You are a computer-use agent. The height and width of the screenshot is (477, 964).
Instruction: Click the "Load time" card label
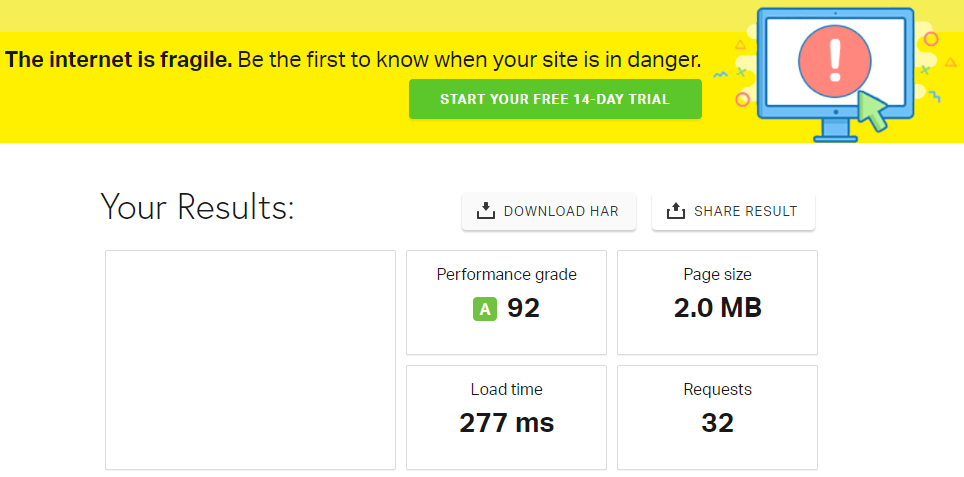point(506,389)
